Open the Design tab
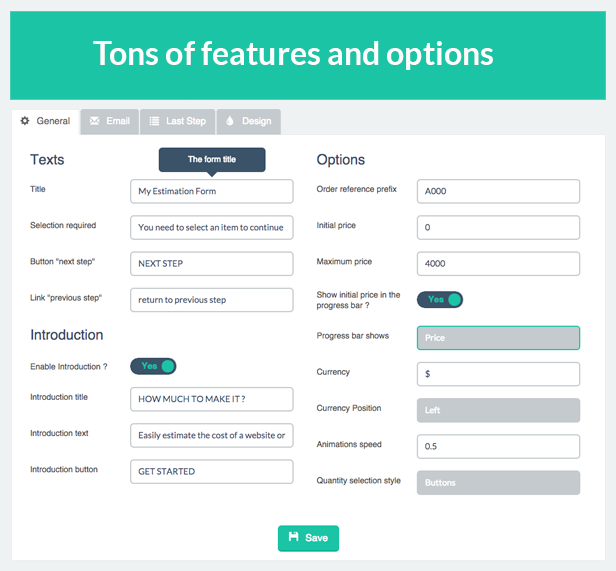Image resolution: width=616 pixels, height=571 pixels. click(248, 121)
